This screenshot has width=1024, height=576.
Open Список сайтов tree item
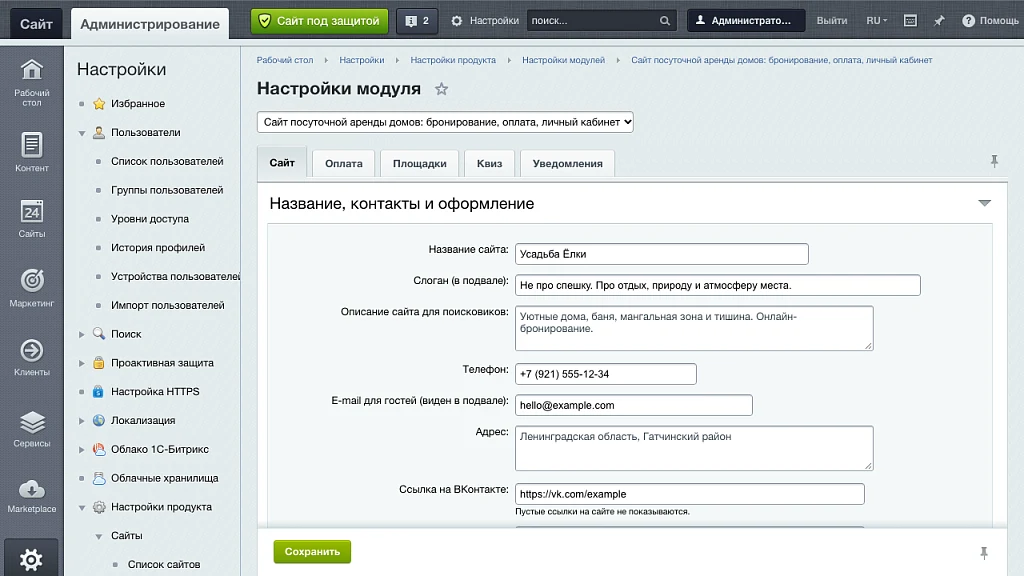click(x=164, y=564)
